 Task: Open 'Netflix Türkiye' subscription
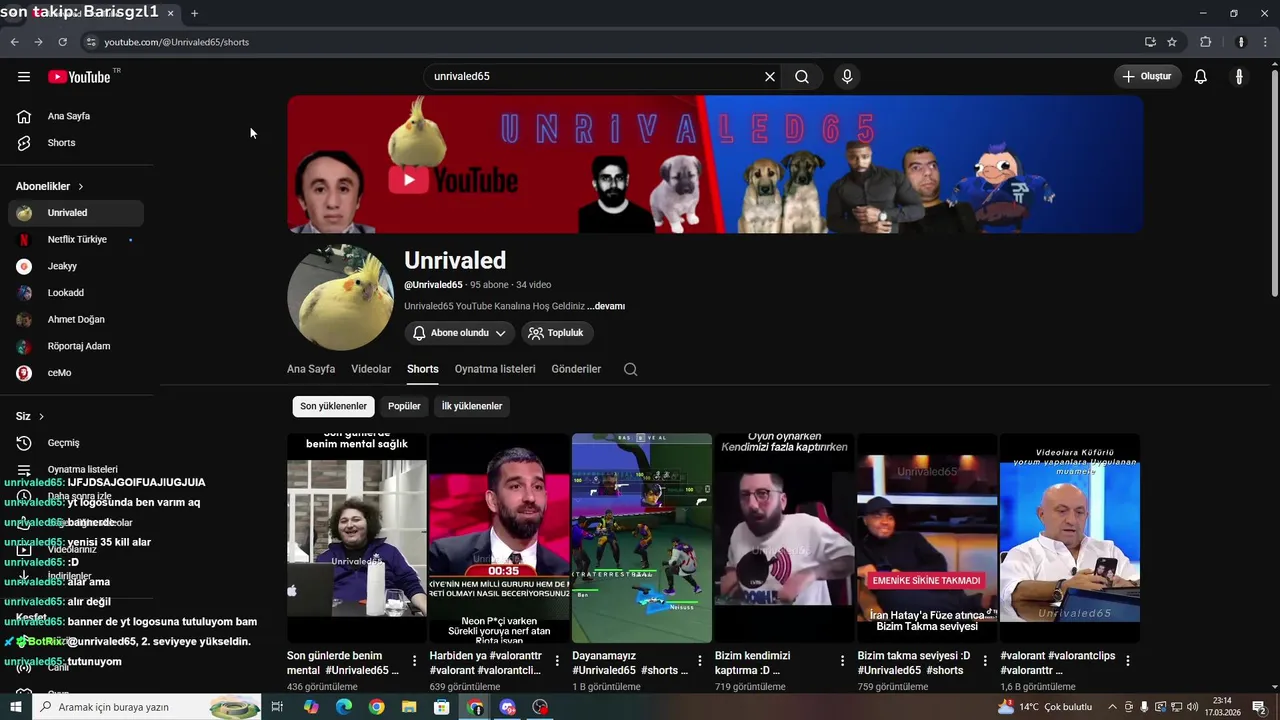[76, 240]
